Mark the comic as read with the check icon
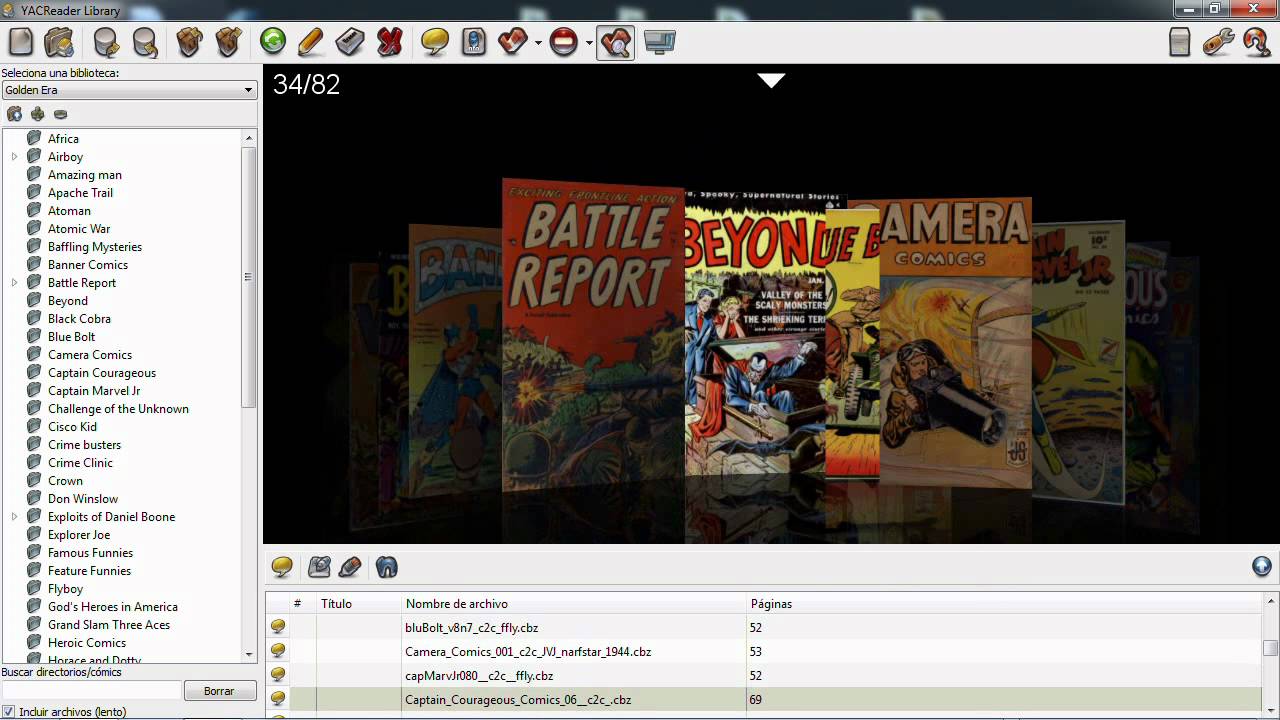This screenshot has width=1280, height=720. [x=512, y=42]
